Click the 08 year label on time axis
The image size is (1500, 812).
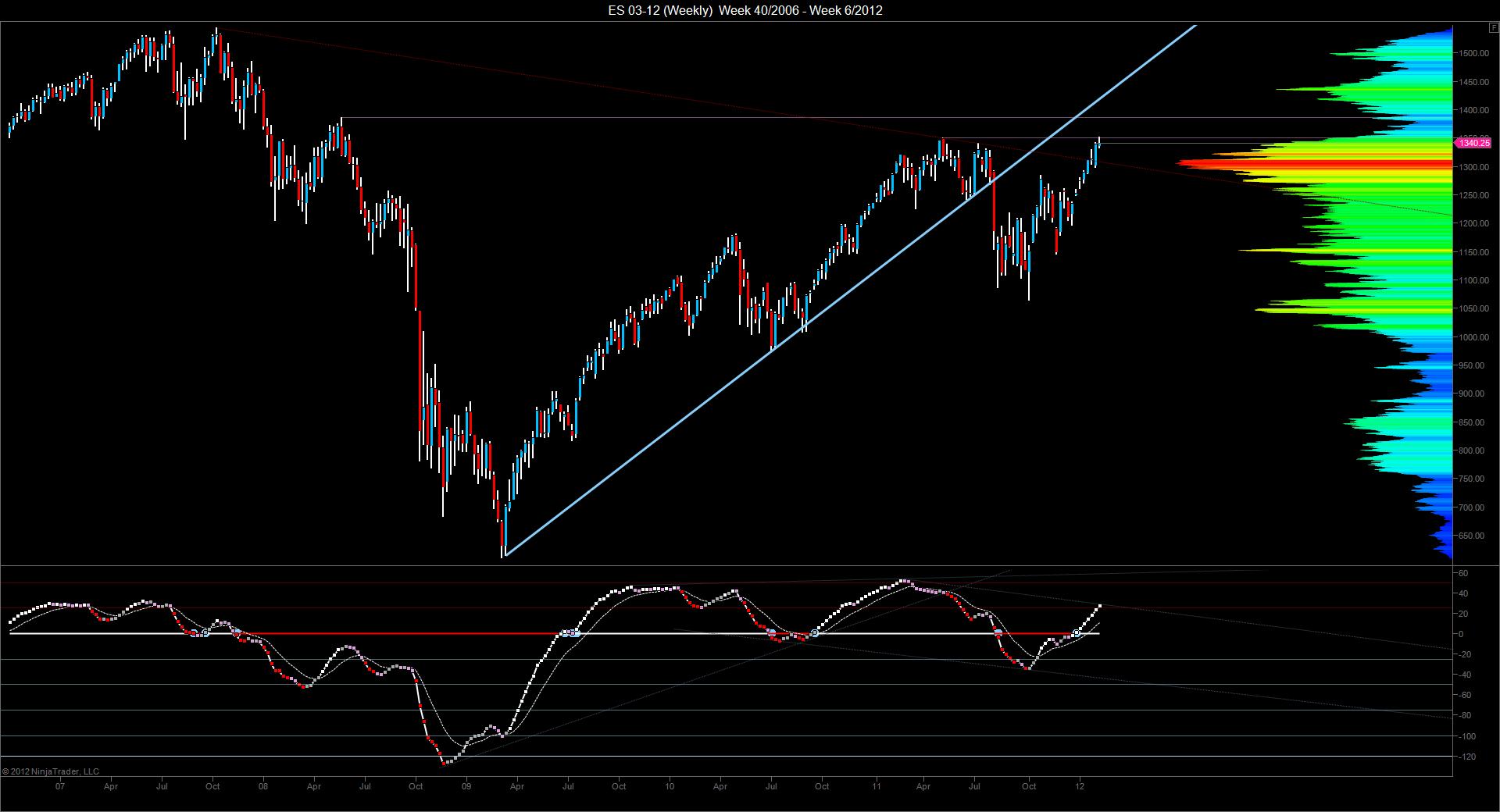(263, 786)
